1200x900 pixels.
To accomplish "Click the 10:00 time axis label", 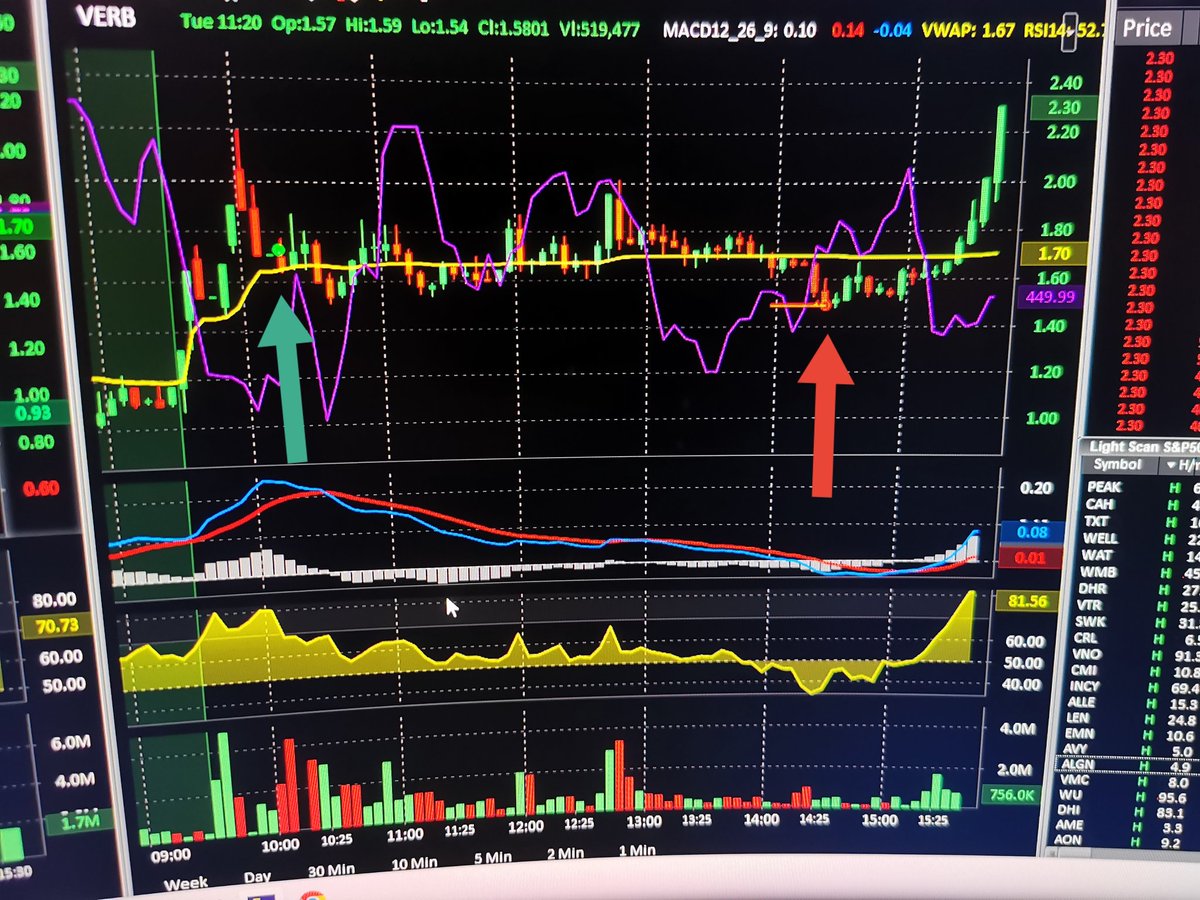I will tap(280, 844).
